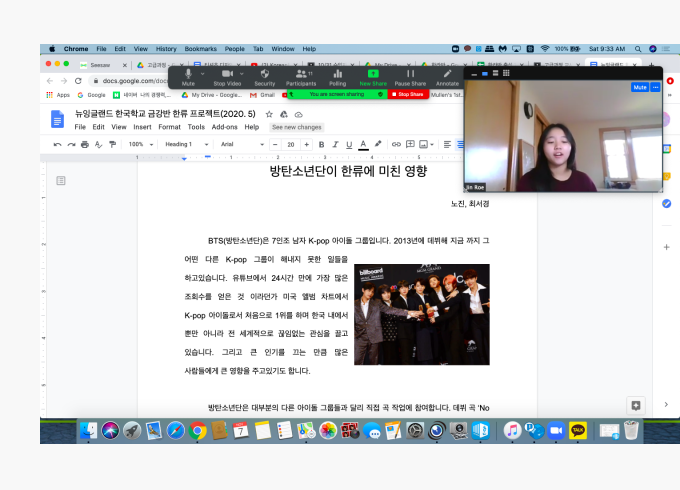Click the See new changes link
Viewport: 680px width, 490px height.
click(297, 127)
